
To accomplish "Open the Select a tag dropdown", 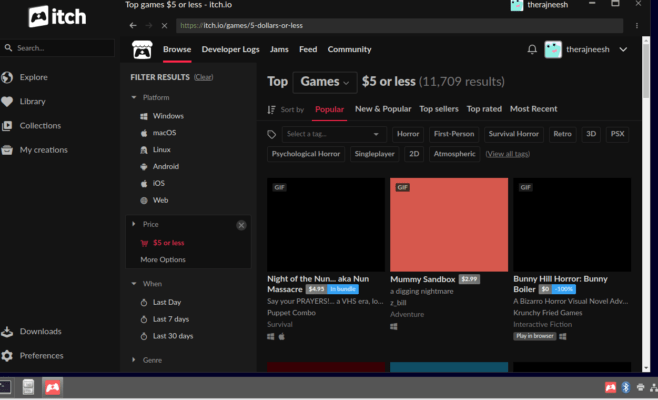I will click(333, 134).
